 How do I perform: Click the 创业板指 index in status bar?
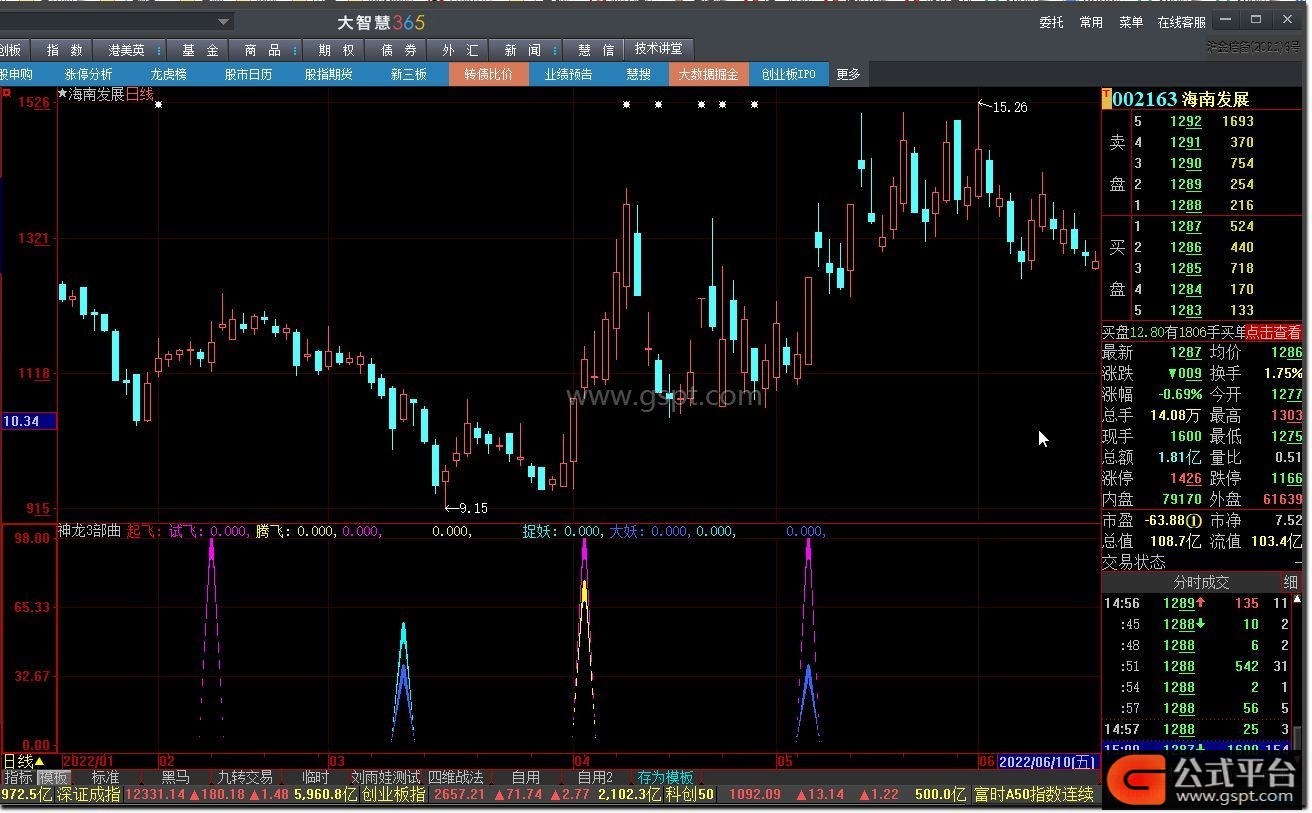click(394, 794)
